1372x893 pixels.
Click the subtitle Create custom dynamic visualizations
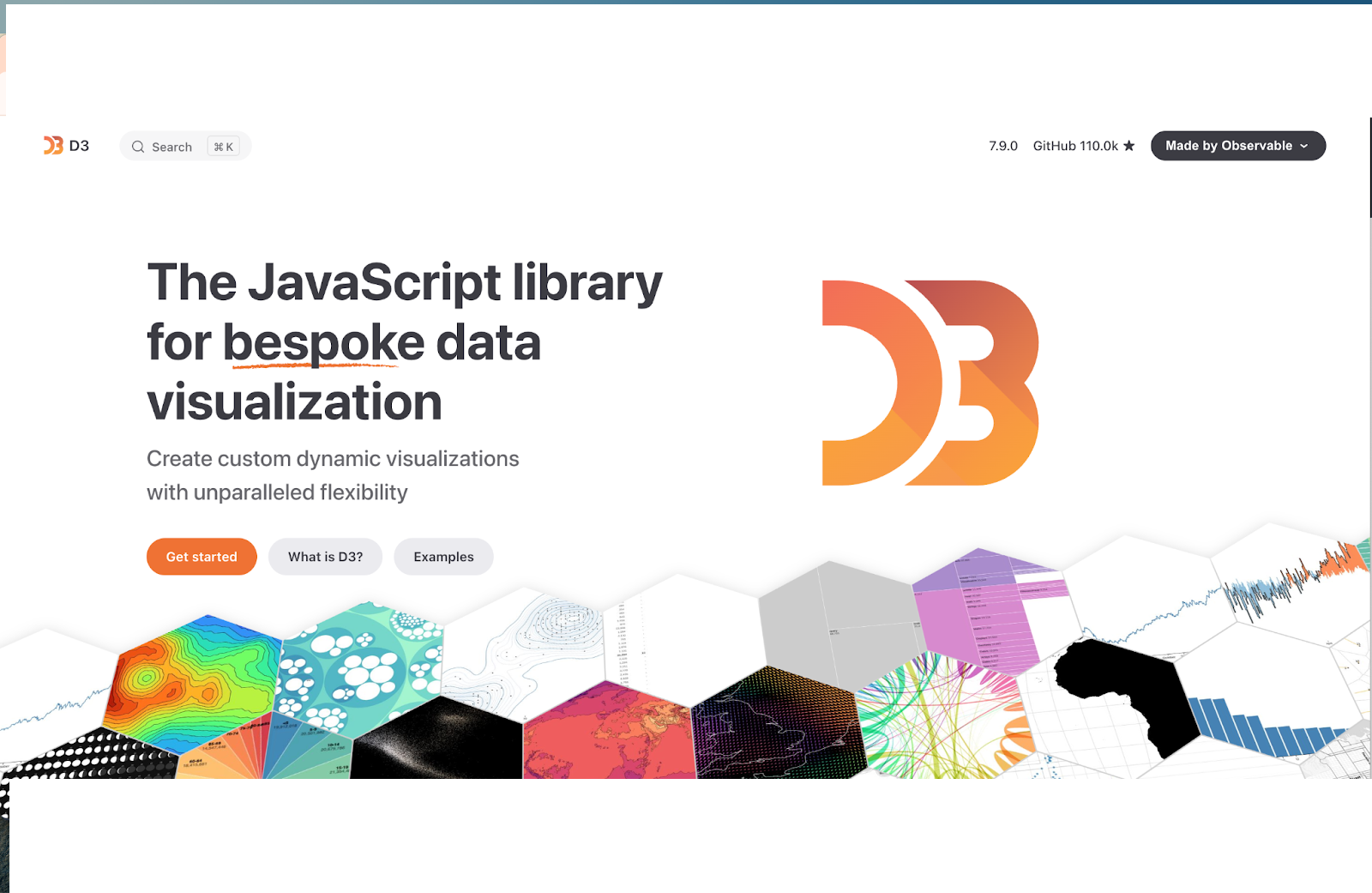333,459
